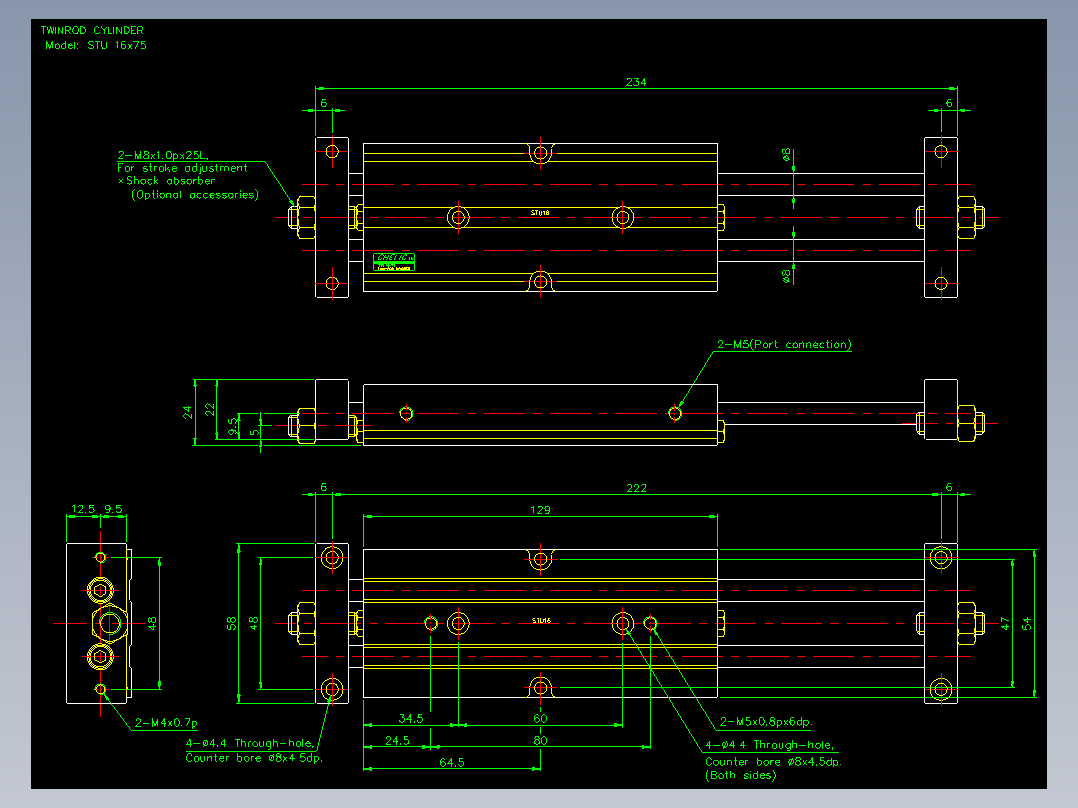Viewport: 1078px width, 808px height.
Task: Select the 2-M5x0.8px6dp annotation text
Action: click(x=766, y=721)
